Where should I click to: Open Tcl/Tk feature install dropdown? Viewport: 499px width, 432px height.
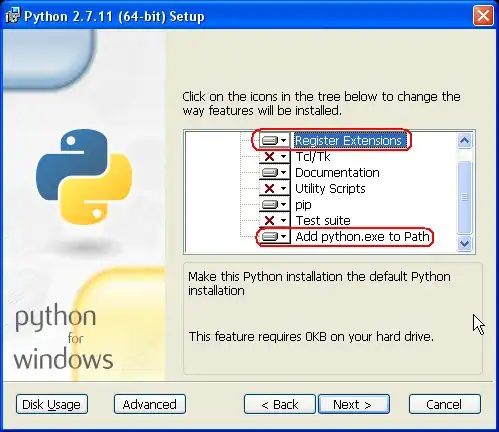[274, 156]
